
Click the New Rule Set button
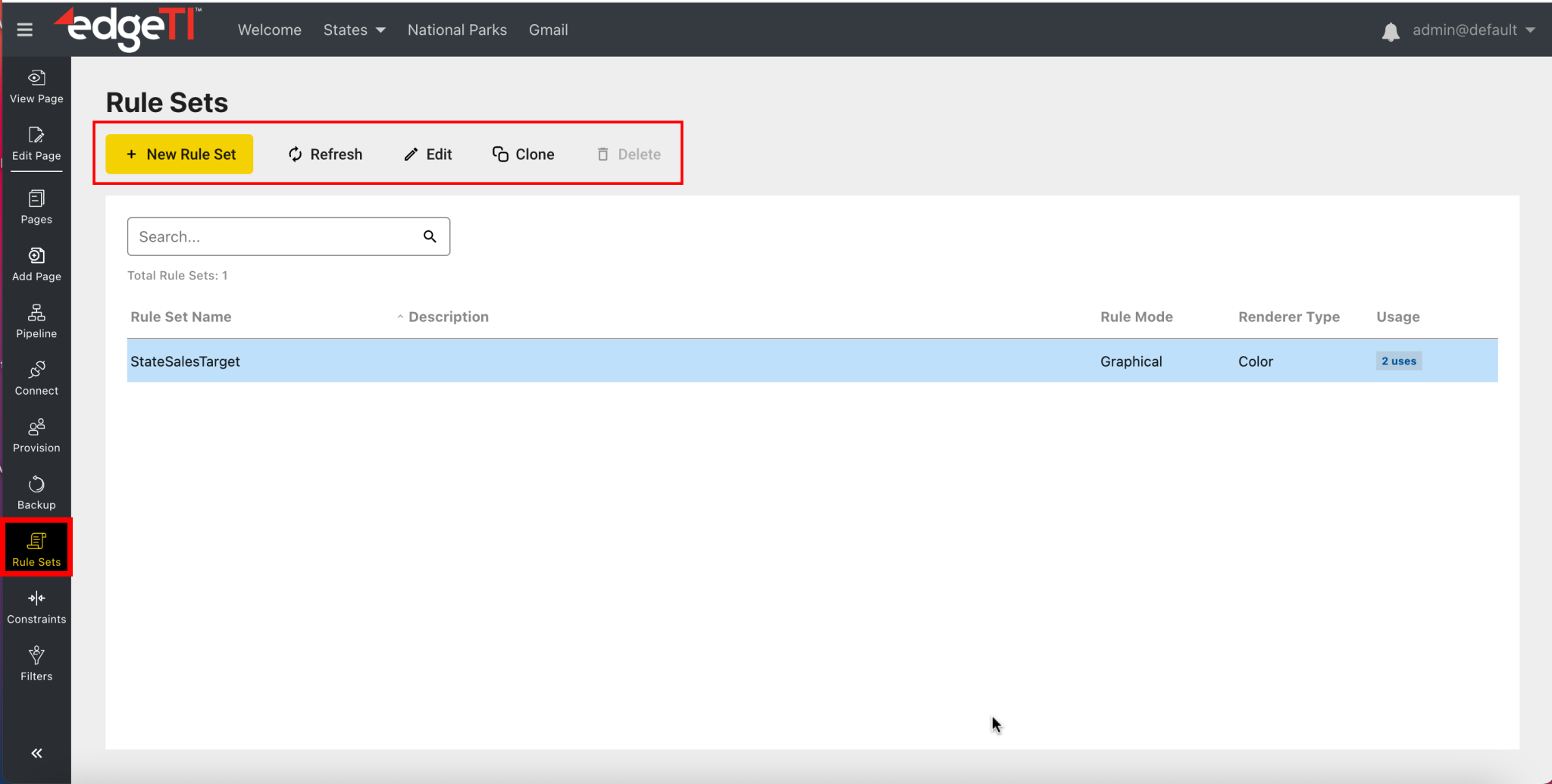pos(179,154)
